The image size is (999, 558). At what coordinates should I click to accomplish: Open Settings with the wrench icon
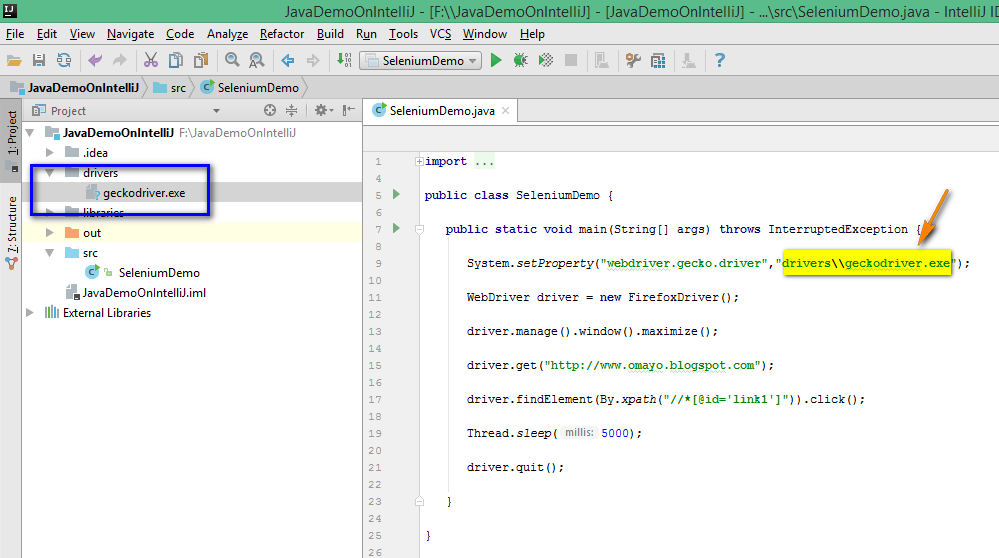633,61
